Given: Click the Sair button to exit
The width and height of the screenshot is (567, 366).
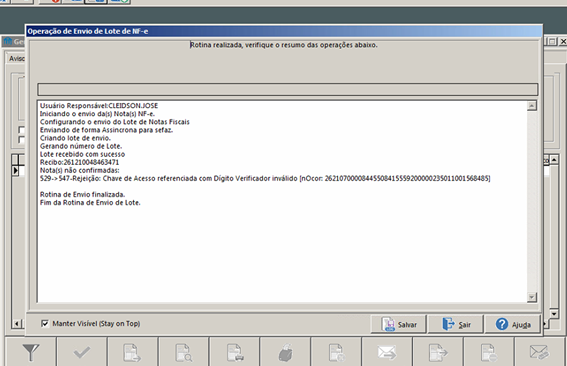Looking at the screenshot, I should [x=456, y=324].
